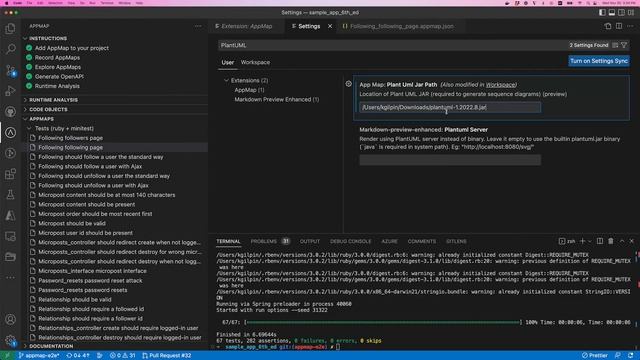Toggle the bottom panel layout icon

pos(612,13)
